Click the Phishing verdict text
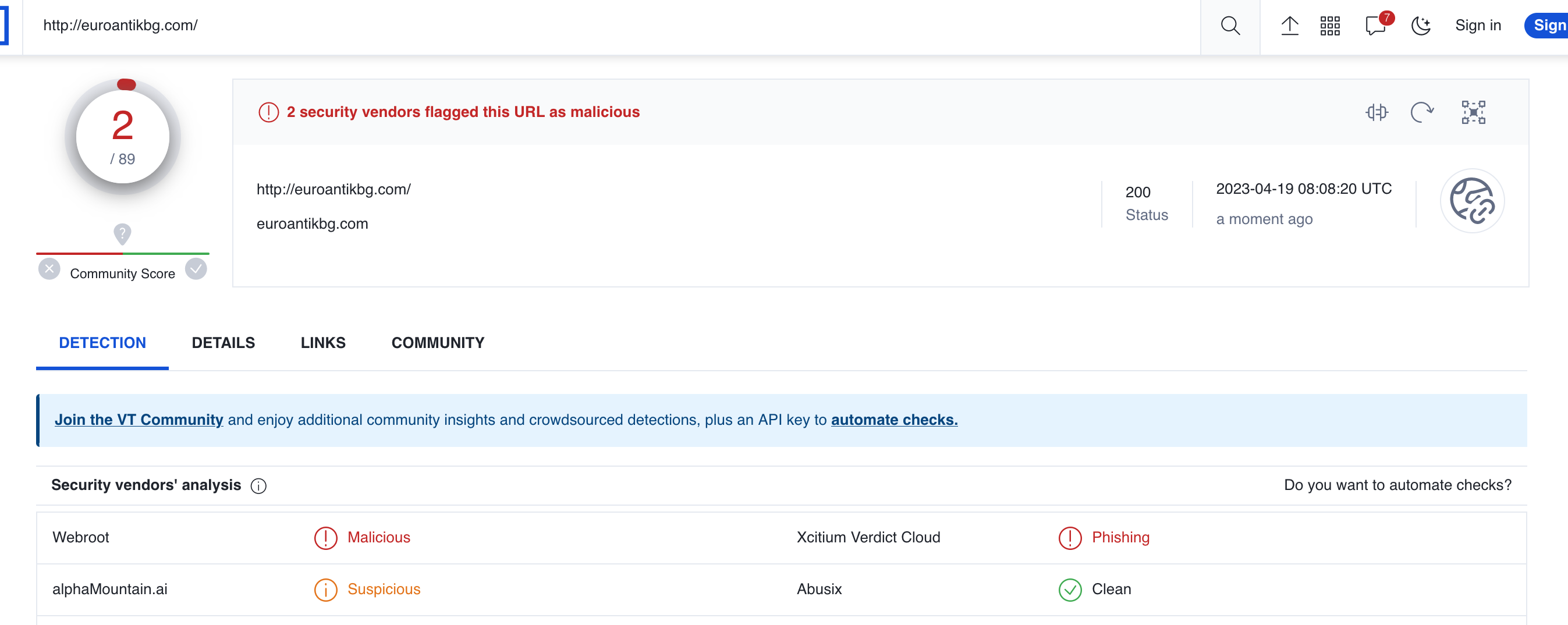This screenshot has height=625, width=1568. [1120, 537]
